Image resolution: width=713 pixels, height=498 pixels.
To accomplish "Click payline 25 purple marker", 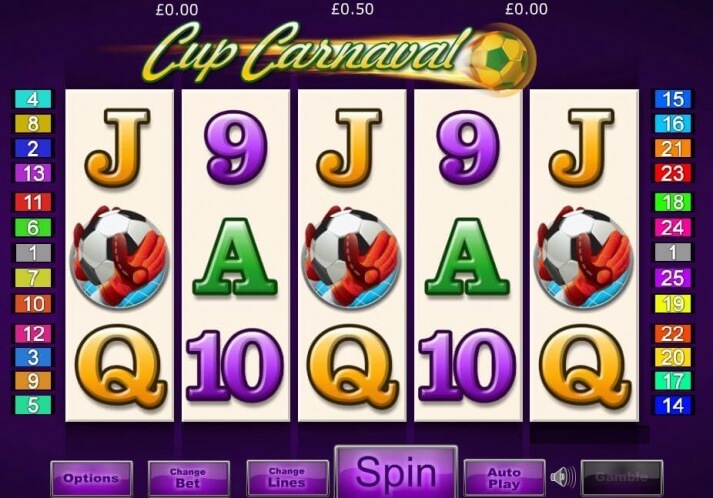I will pos(673,277).
